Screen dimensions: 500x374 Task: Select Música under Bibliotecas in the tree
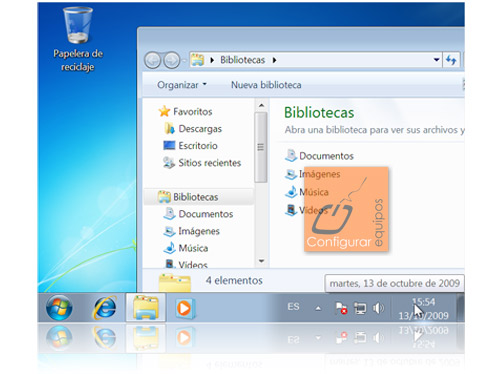point(193,248)
